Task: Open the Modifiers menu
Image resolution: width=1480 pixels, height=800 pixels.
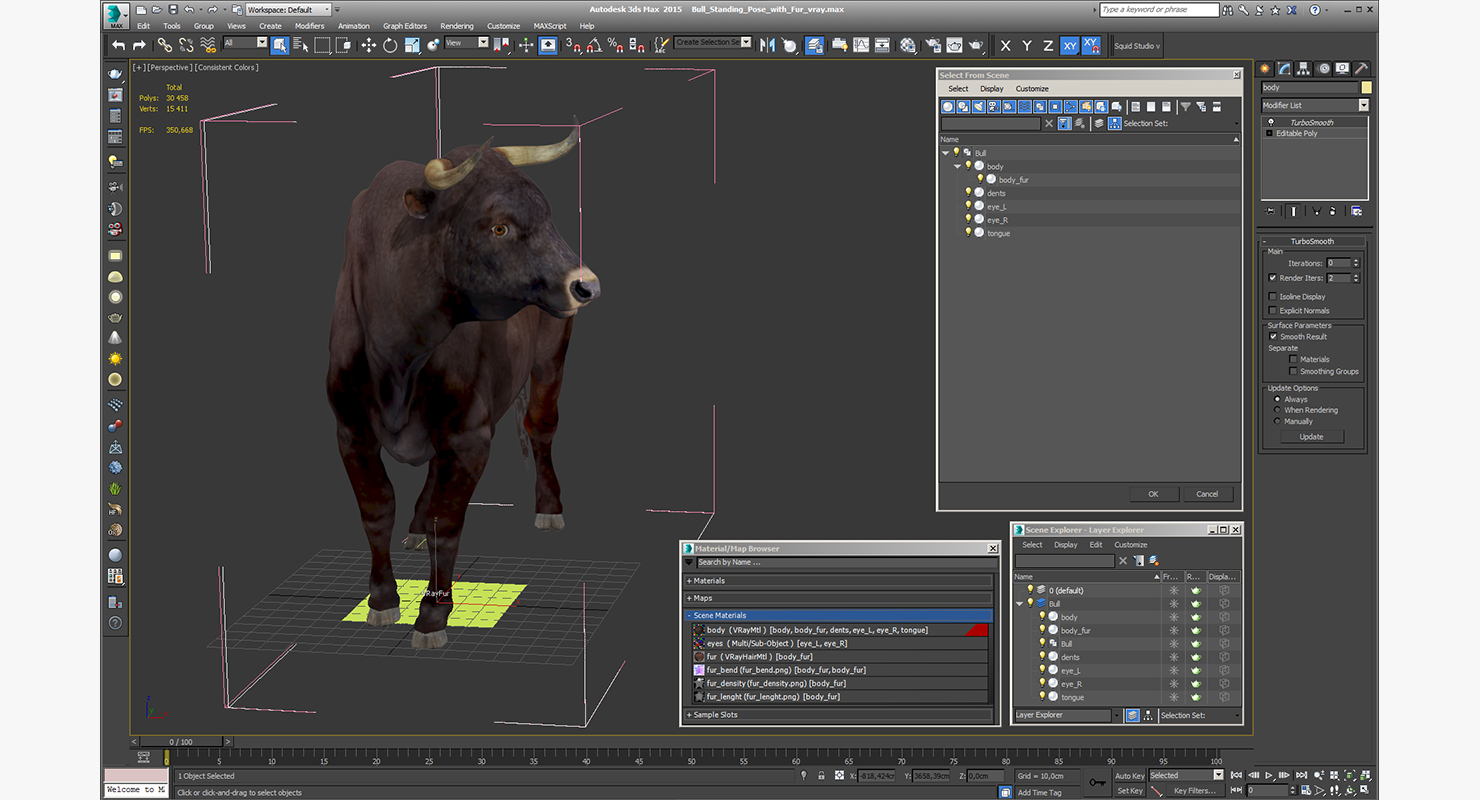Action: (x=309, y=26)
